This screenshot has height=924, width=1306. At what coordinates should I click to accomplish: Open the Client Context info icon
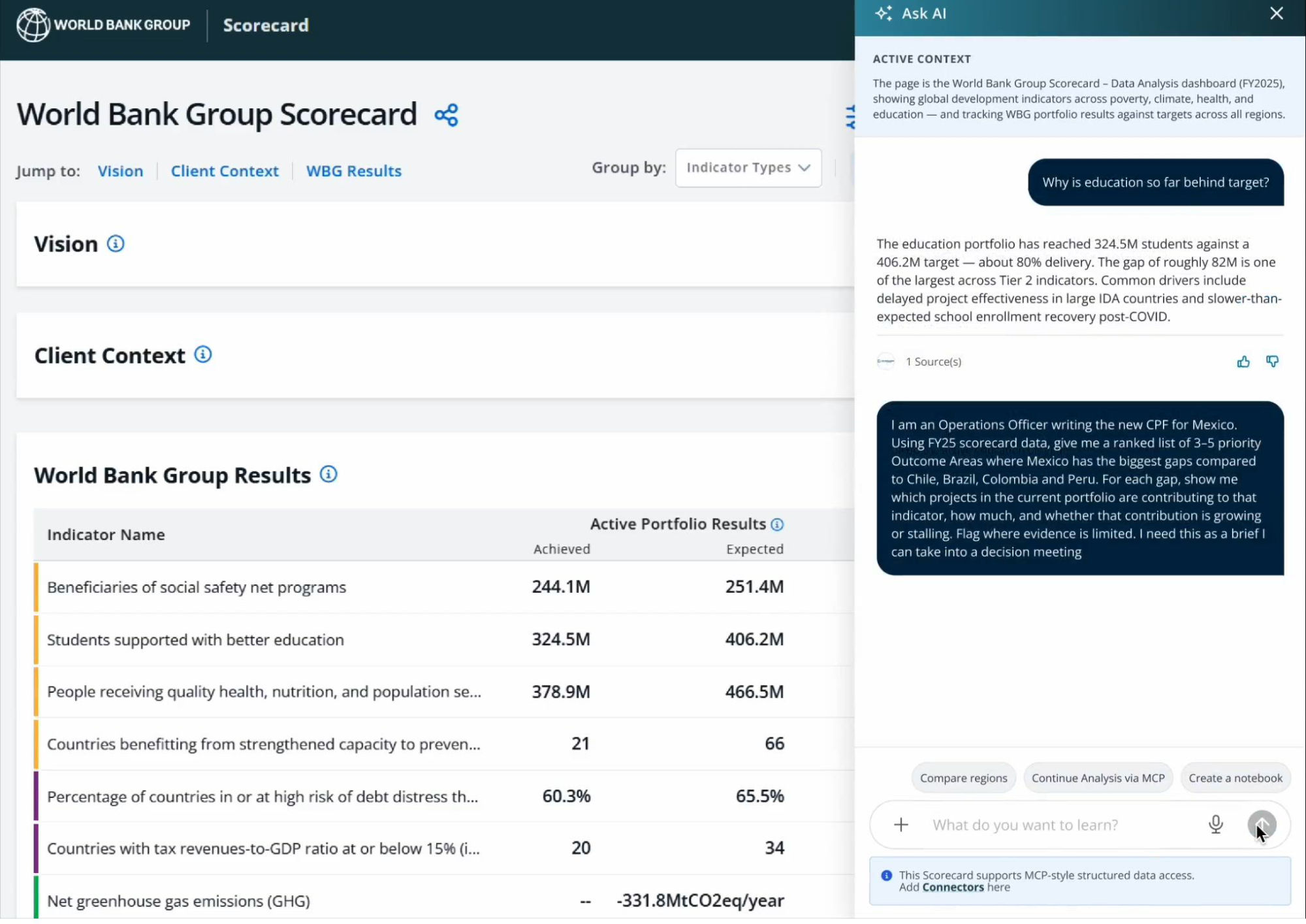203,355
